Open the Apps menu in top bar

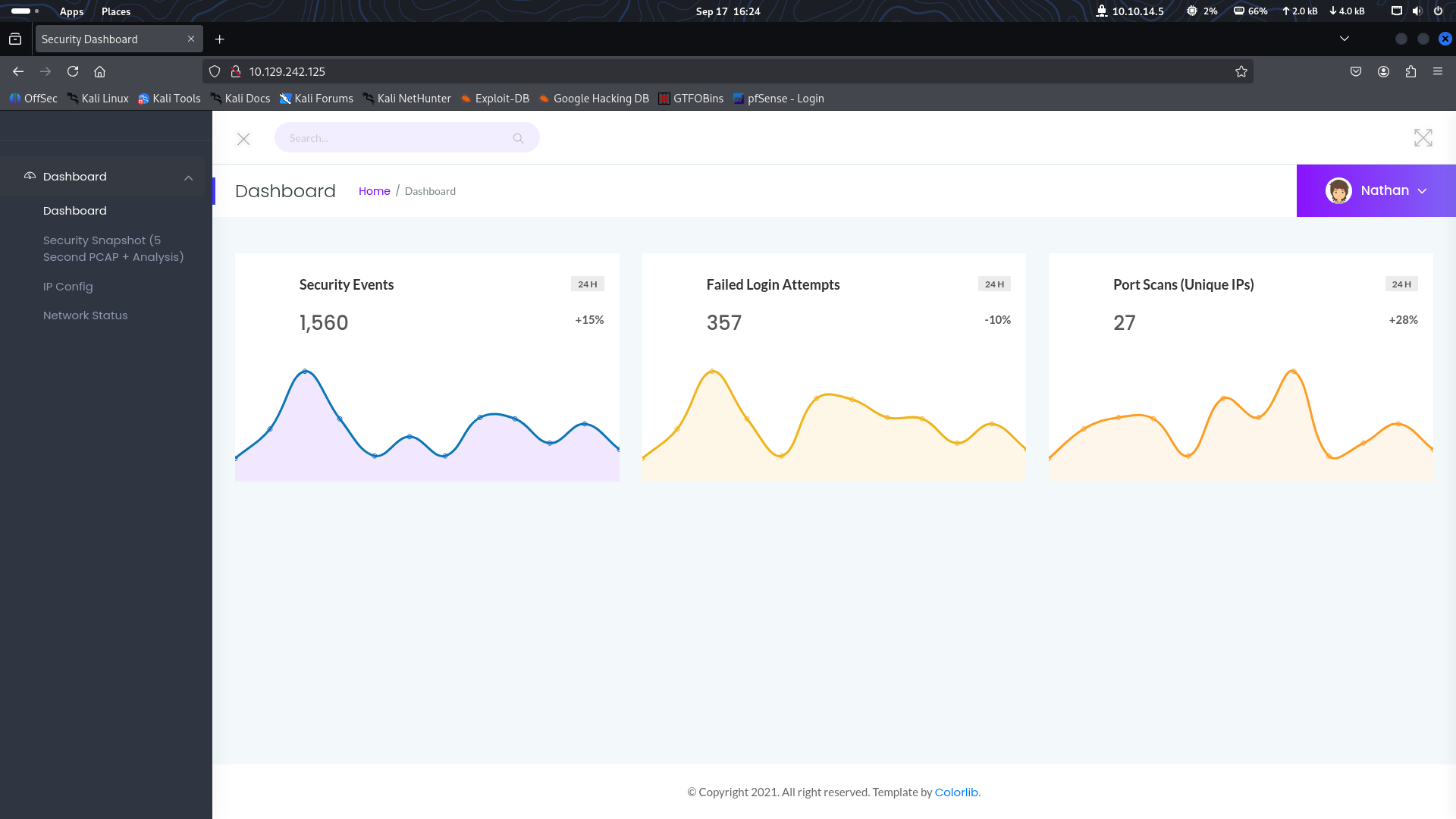[x=71, y=11]
